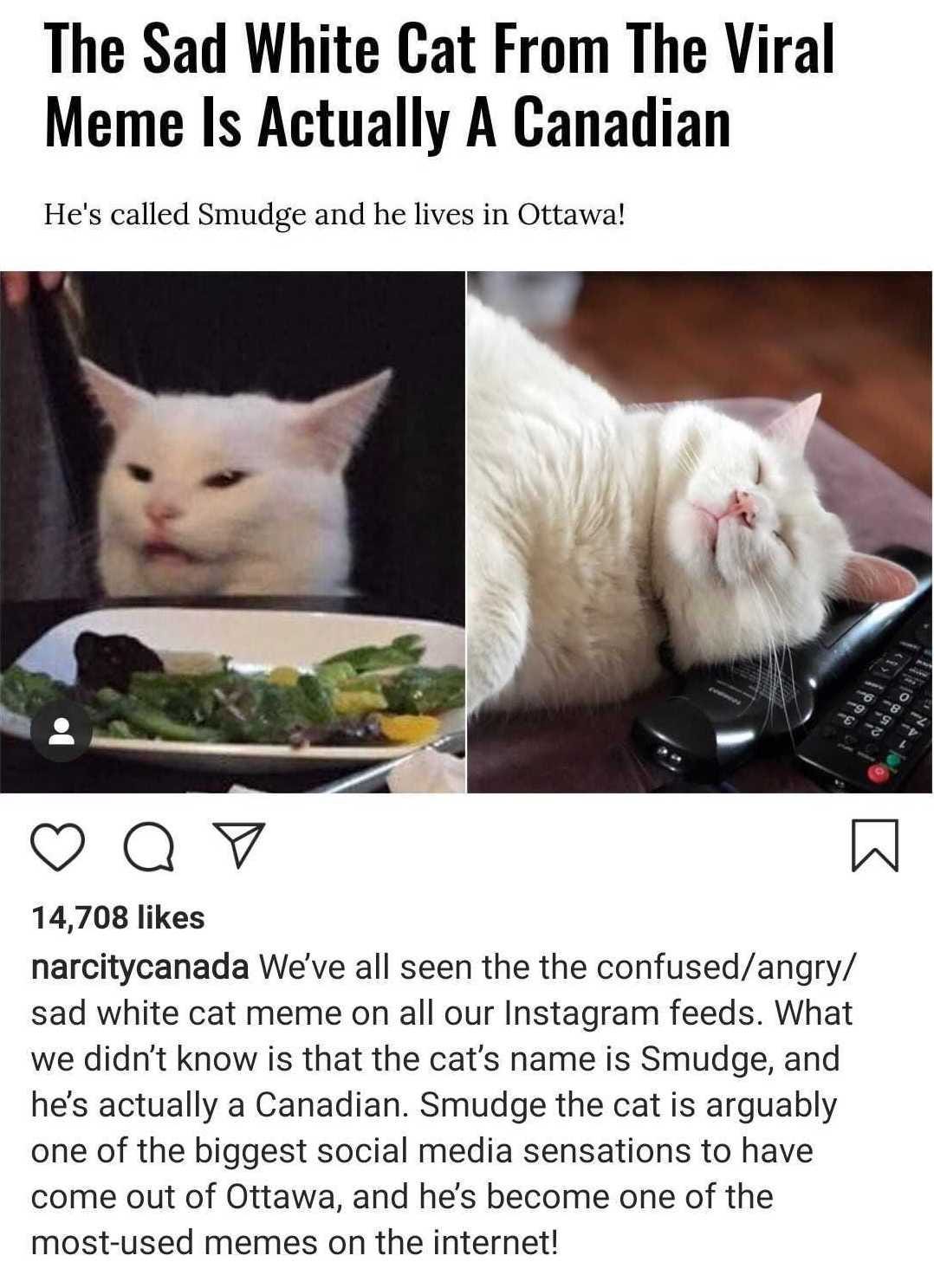Save the post with the bookmark icon

tap(876, 845)
